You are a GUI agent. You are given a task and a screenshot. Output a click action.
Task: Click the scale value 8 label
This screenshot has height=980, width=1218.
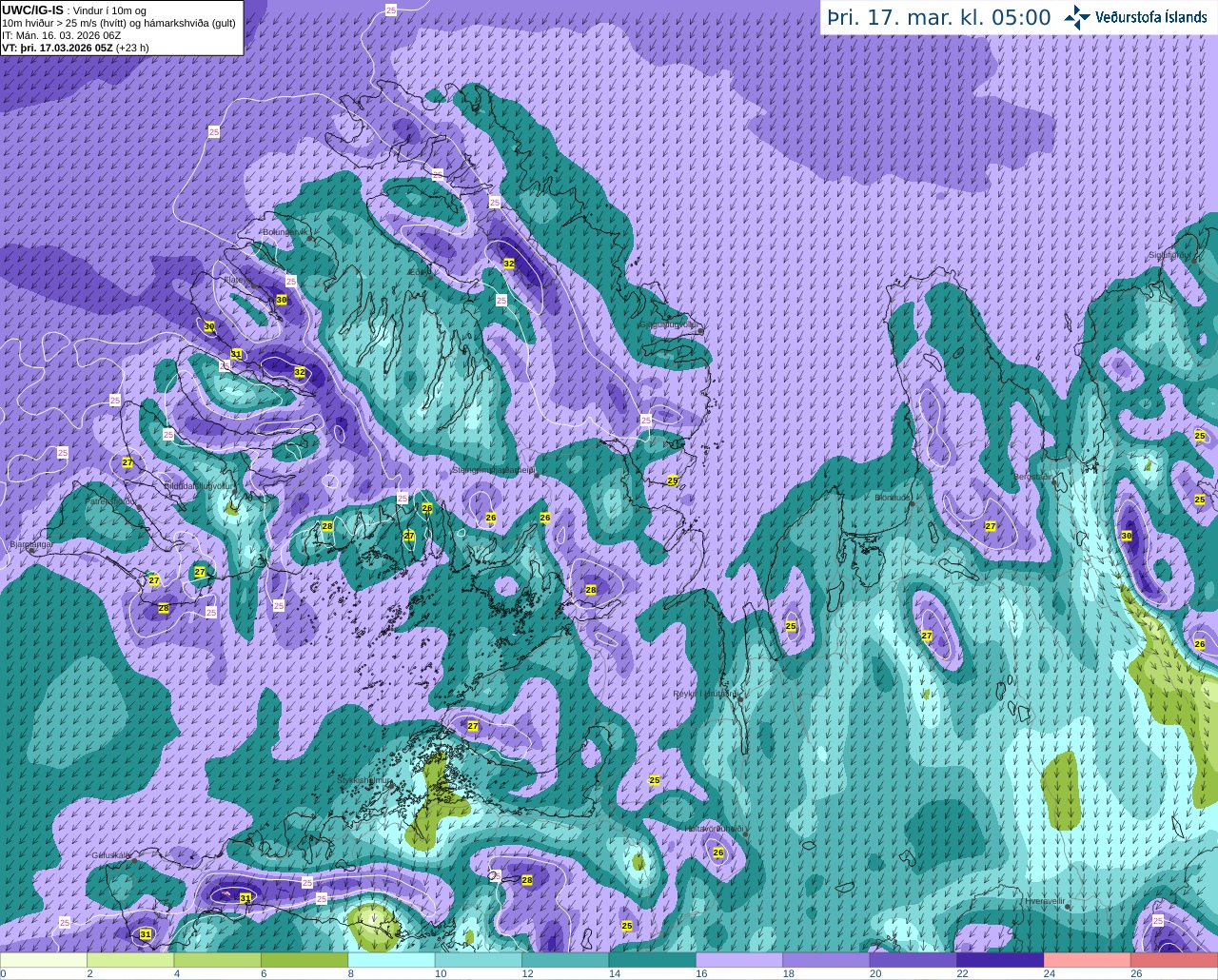(x=350, y=974)
